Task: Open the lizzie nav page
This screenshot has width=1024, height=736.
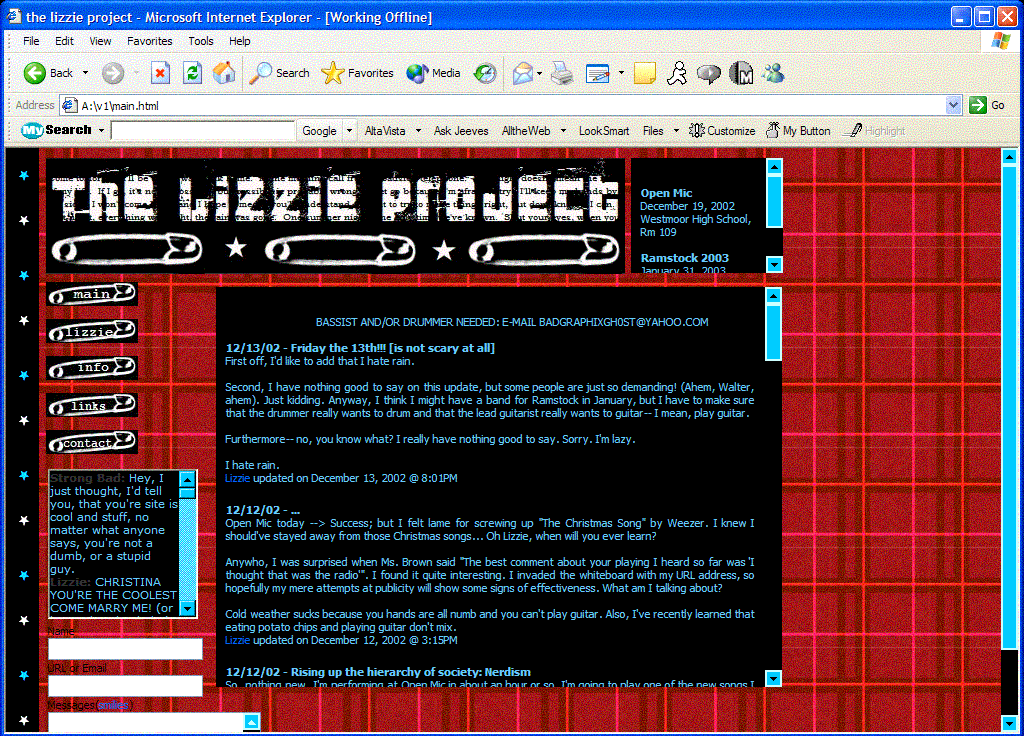Action: [92, 332]
